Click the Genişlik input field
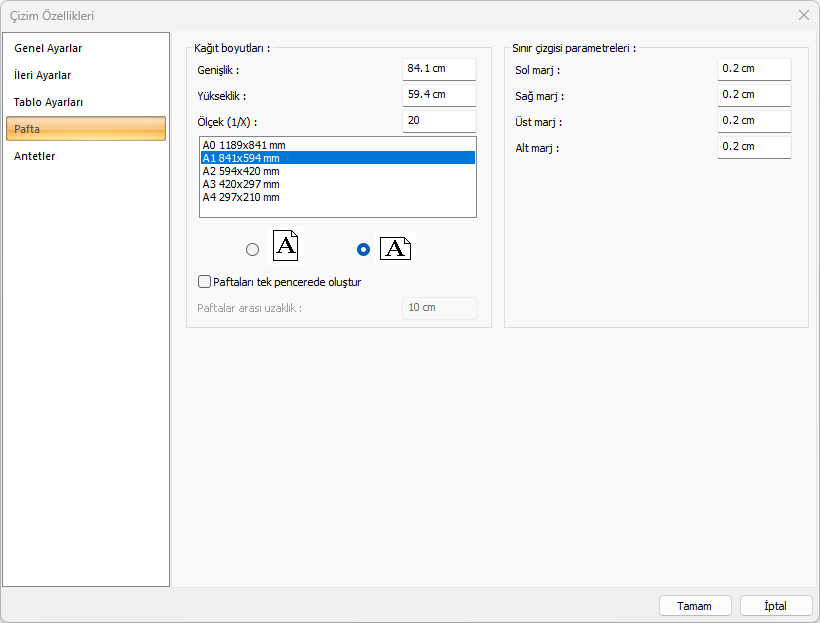 pos(439,69)
